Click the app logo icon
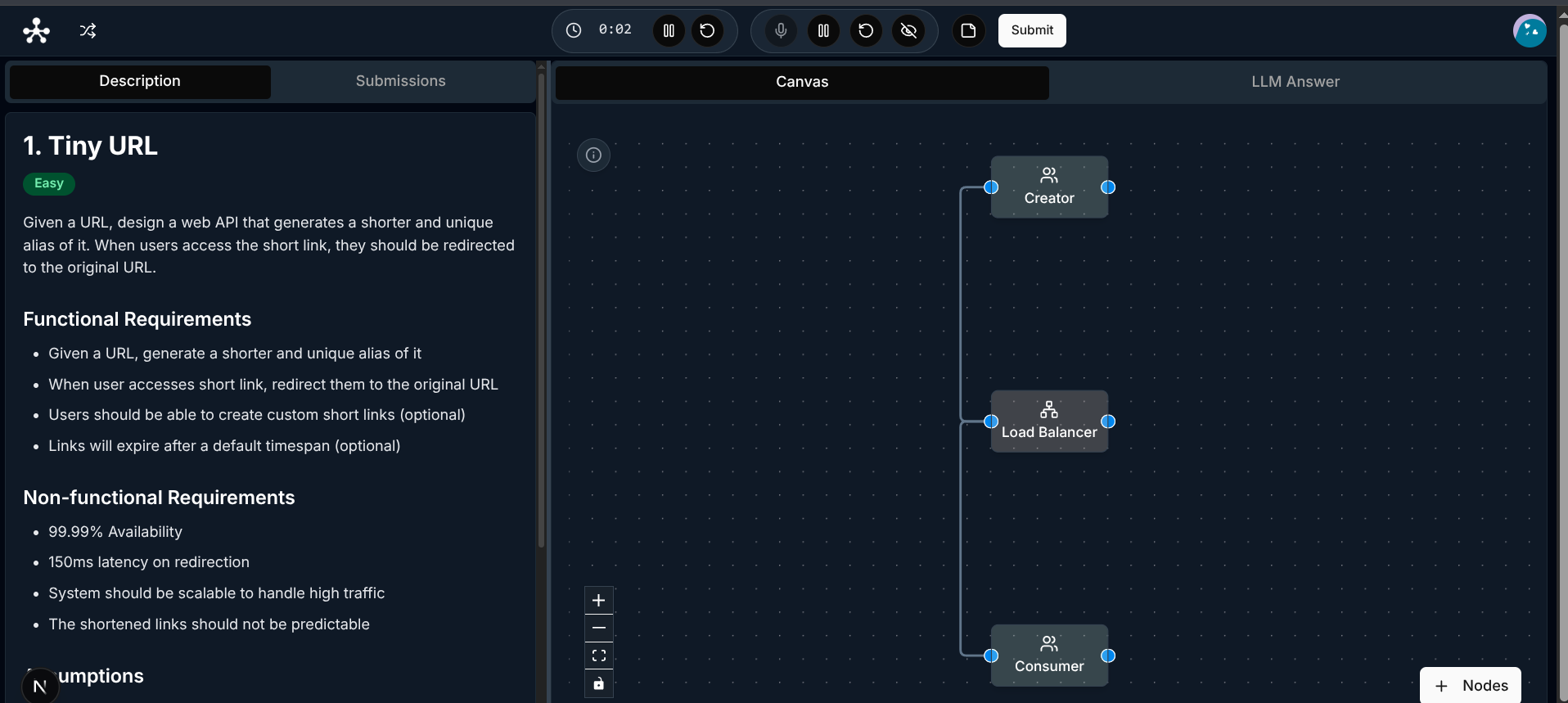This screenshot has height=703, width=1568. pos(36,30)
